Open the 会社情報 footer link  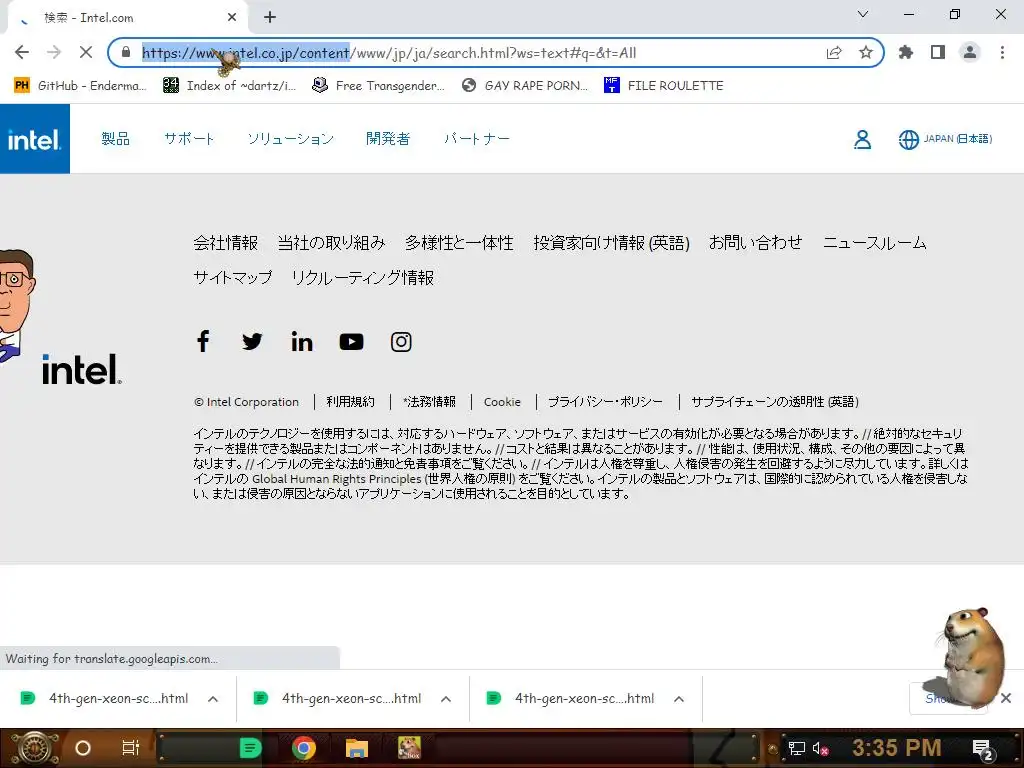pos(225,243)
